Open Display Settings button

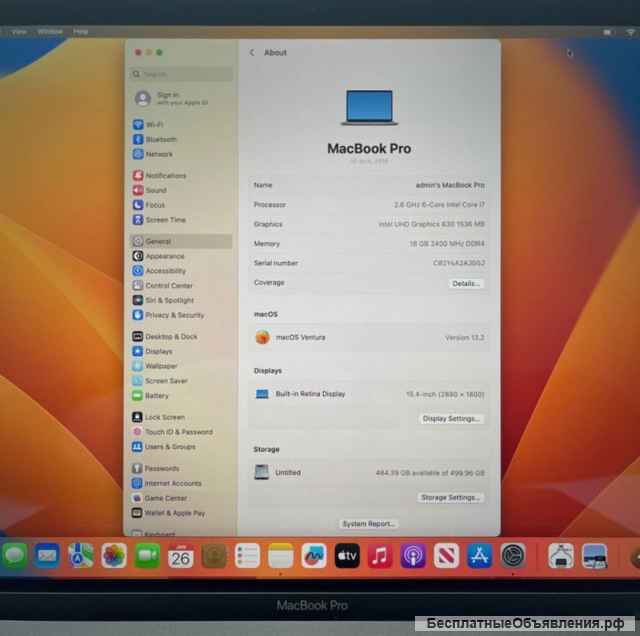coord(451,418)
